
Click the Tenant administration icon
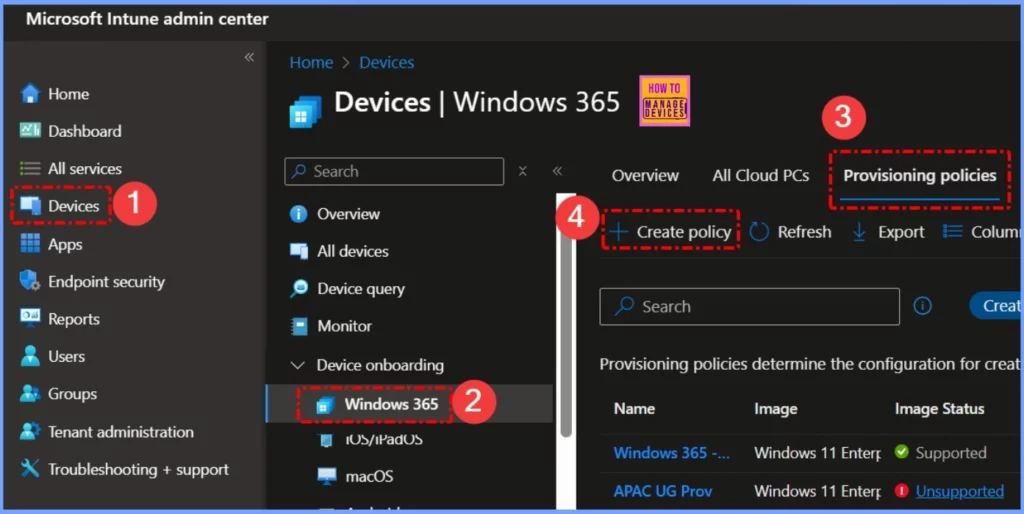(30, 431)
